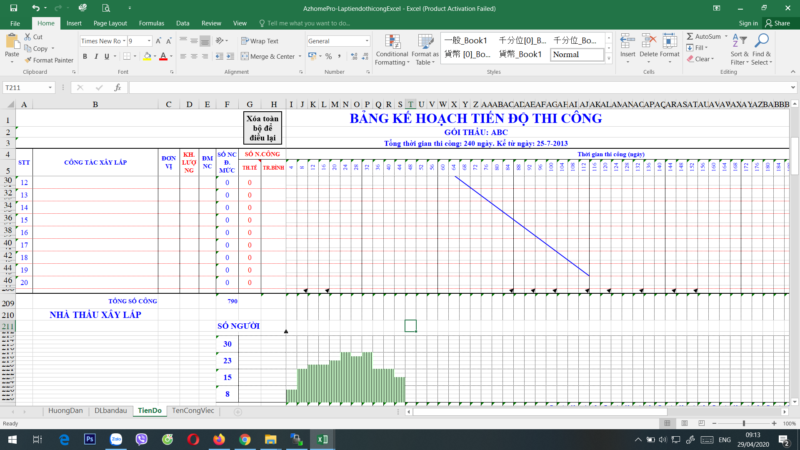Click the Name Box showing T211

tap(28, 88)
